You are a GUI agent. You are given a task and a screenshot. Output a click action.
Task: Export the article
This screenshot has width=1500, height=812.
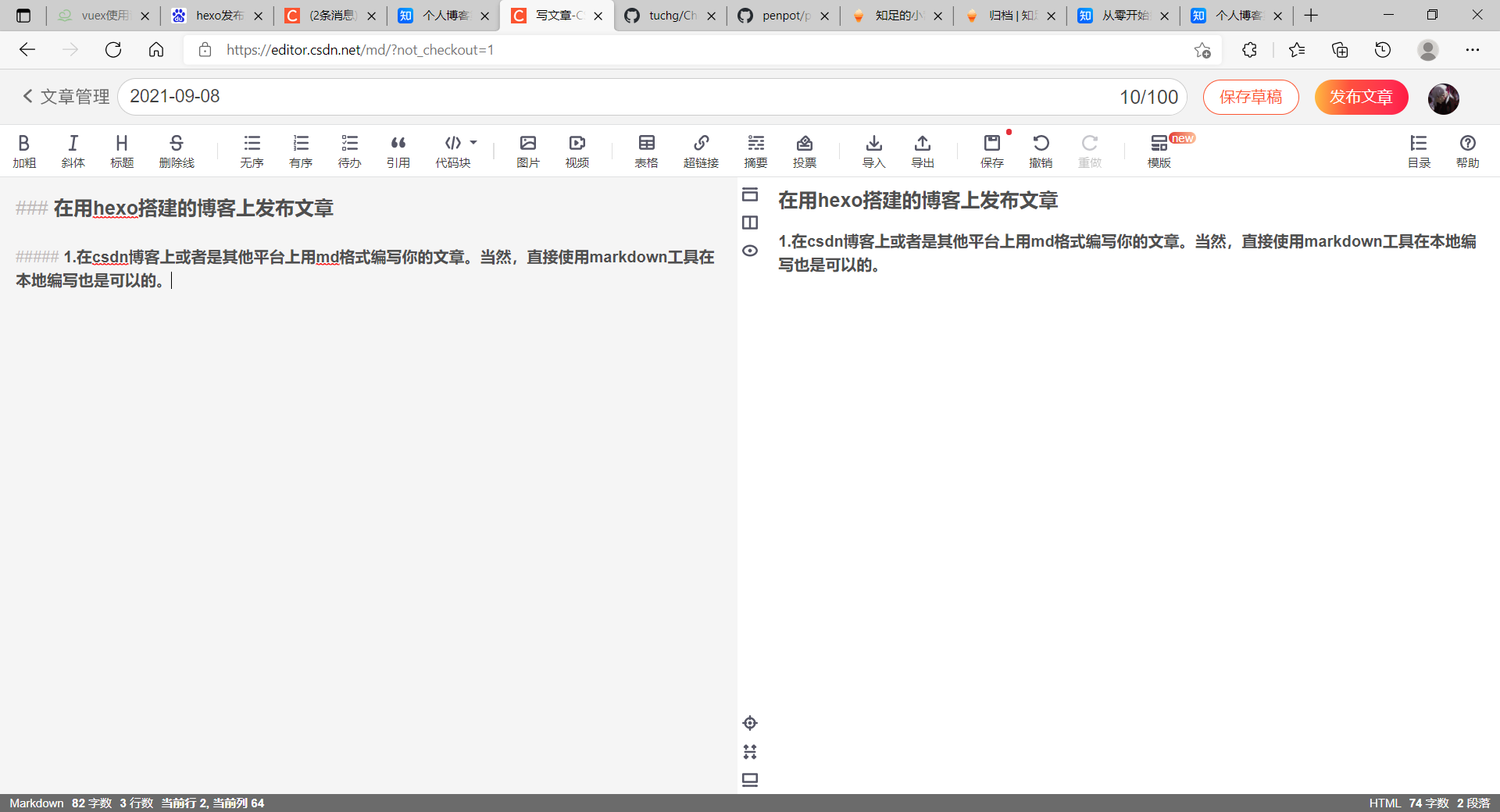[922, 150]
